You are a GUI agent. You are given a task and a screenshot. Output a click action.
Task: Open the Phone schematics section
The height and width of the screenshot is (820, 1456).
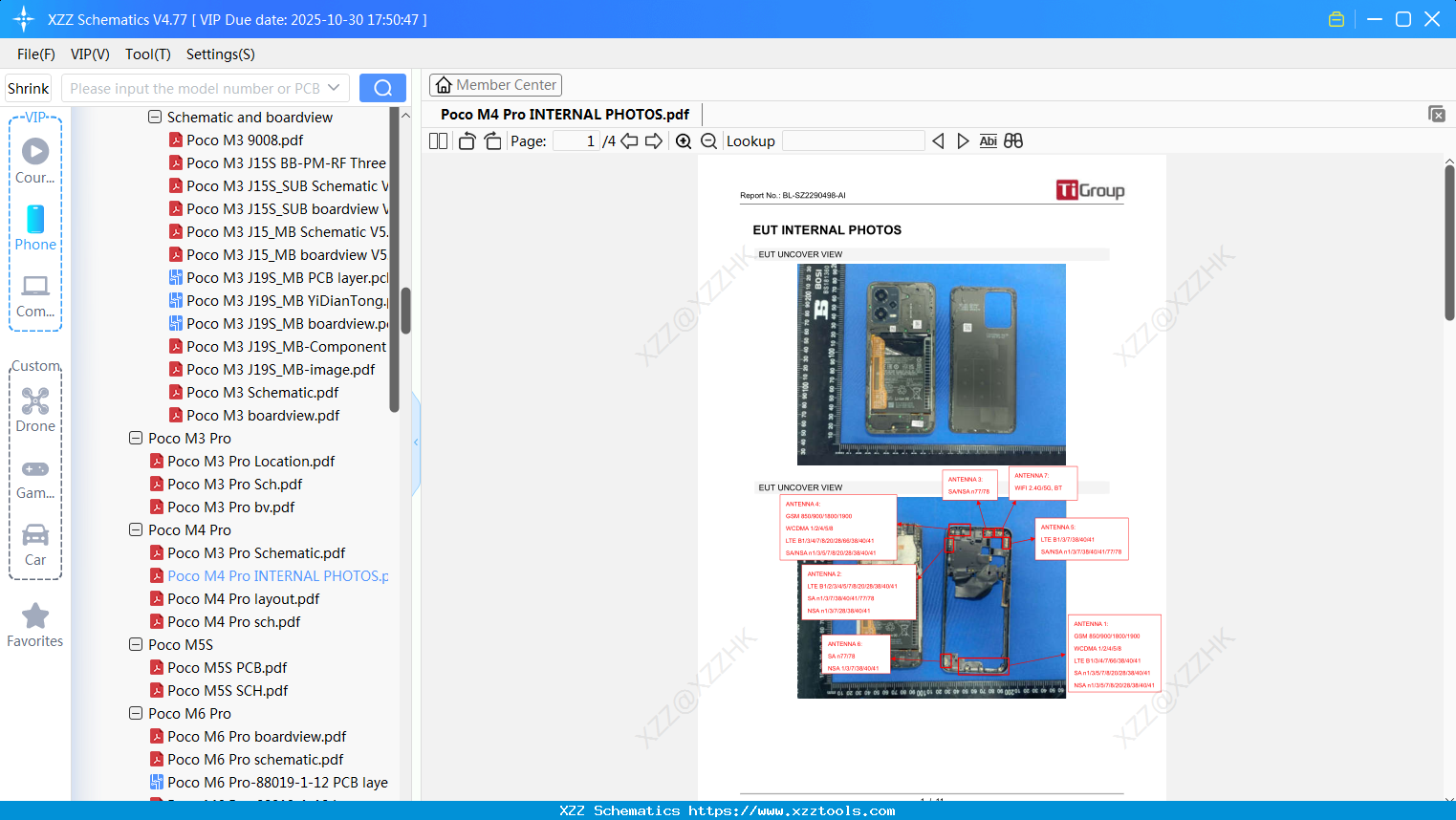[35, 229]
